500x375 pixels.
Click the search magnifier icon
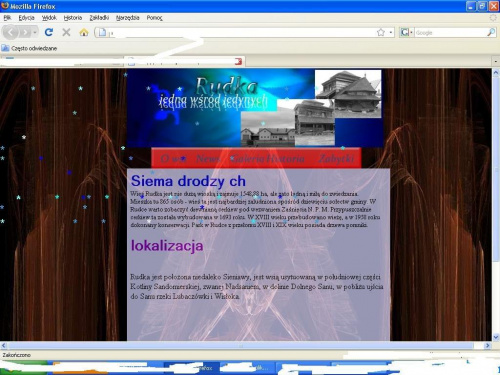pyautogui.click(x=491, y=32)
